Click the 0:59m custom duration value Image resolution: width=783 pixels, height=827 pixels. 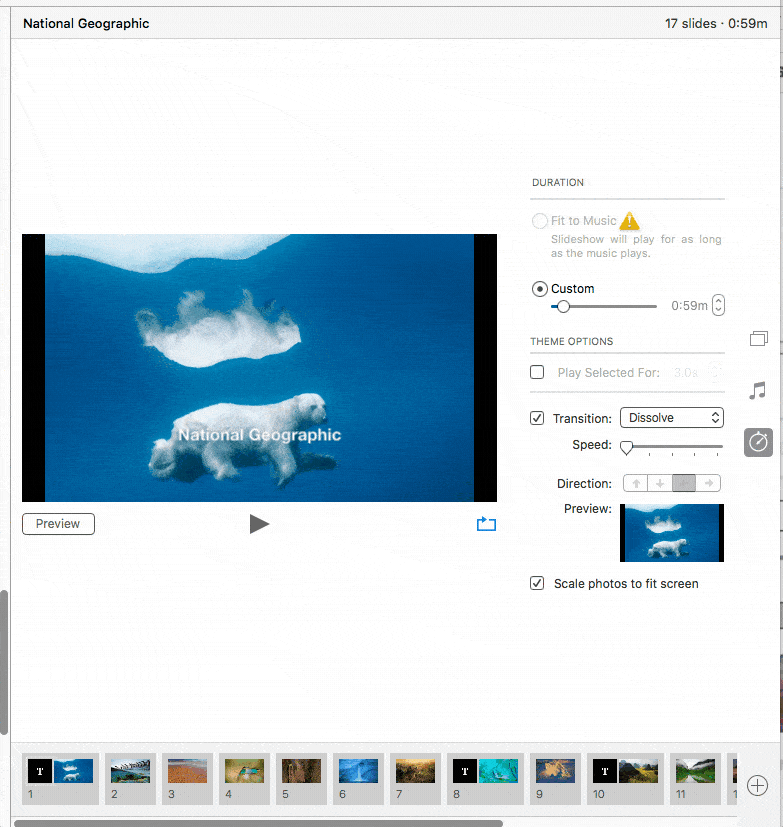click(x=689, y=306)
